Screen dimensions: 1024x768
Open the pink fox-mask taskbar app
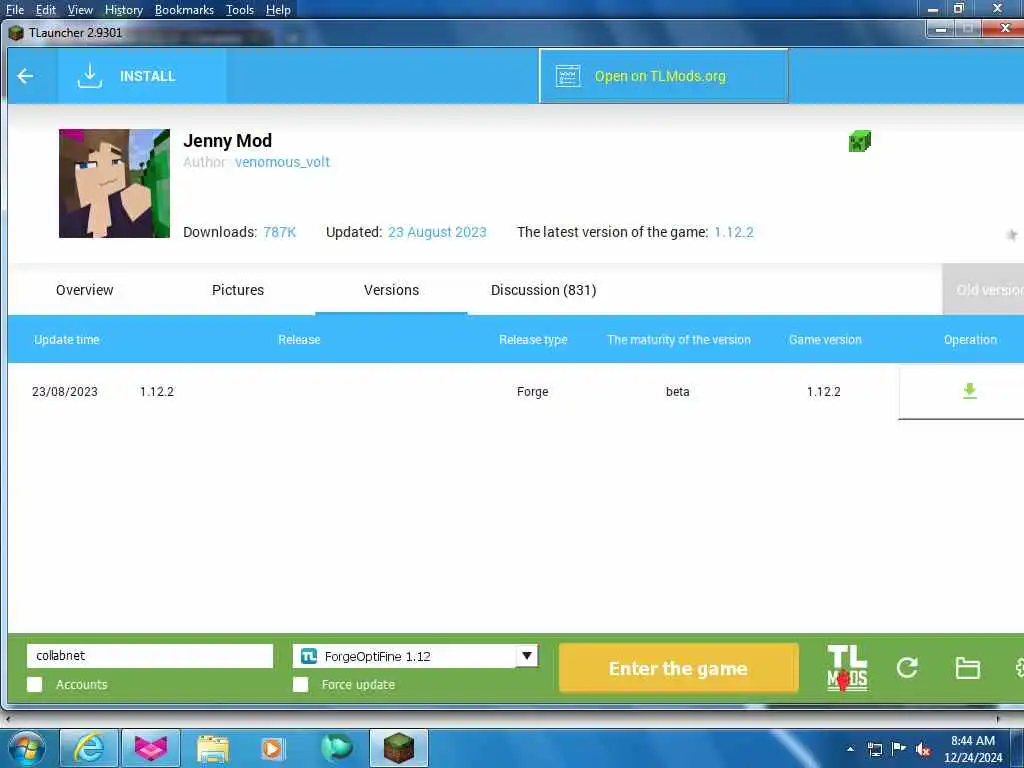click(x=151, y=748)
